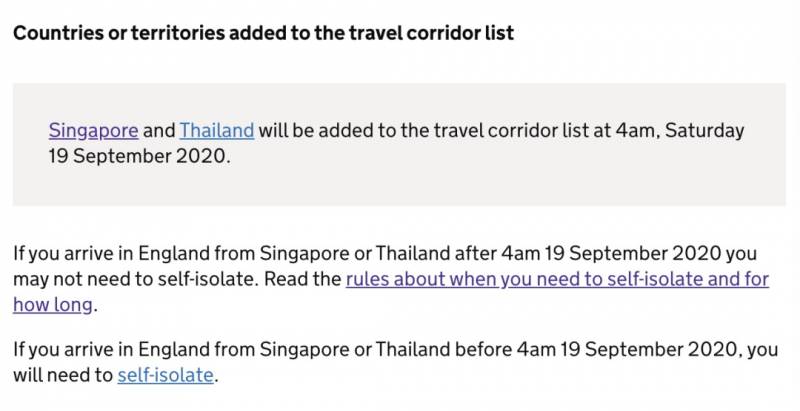Open the Singapore link
Viewport: 800px width, 411px height.
tap(93, 130)
